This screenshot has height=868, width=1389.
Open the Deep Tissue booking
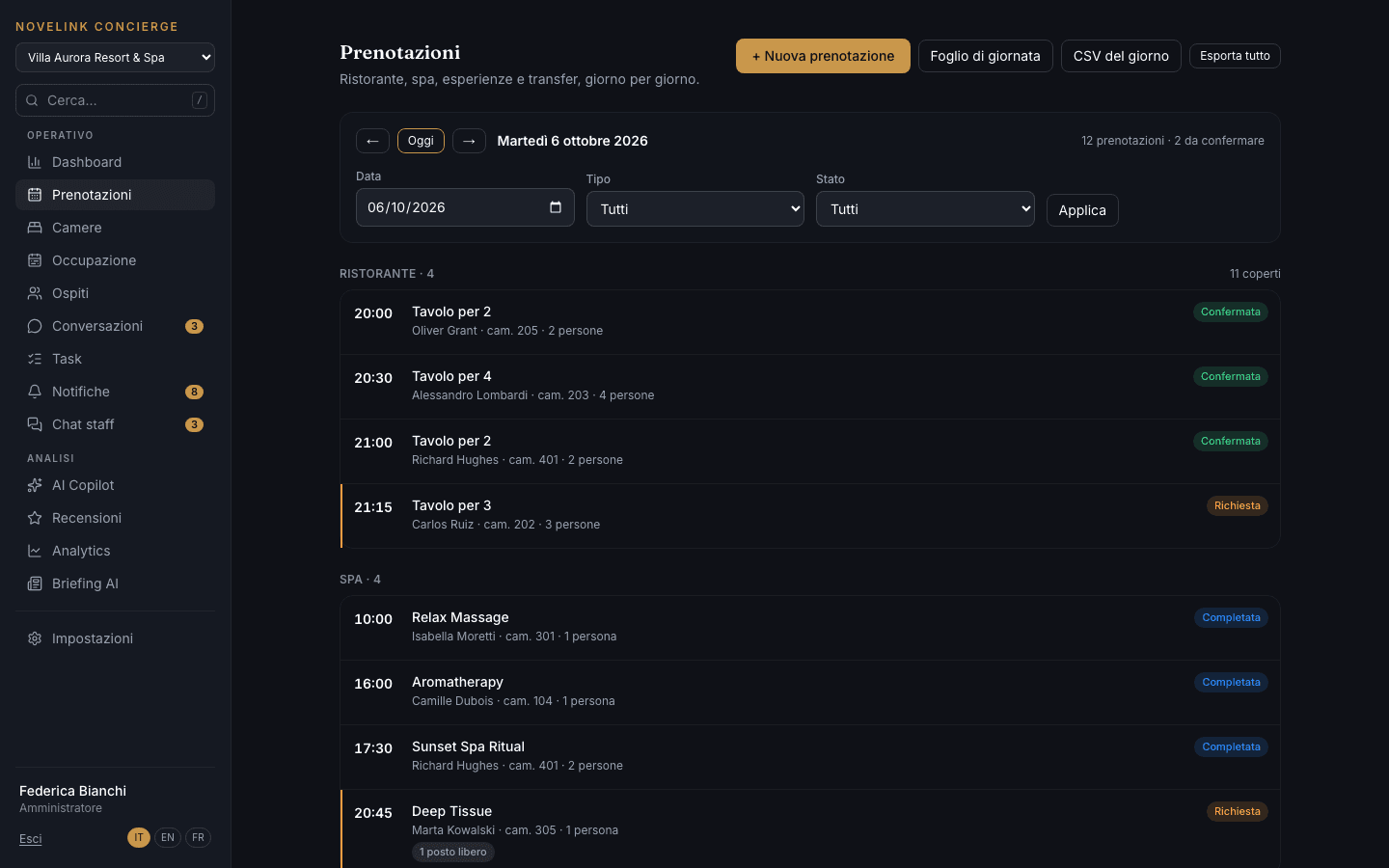click(810, 829)
